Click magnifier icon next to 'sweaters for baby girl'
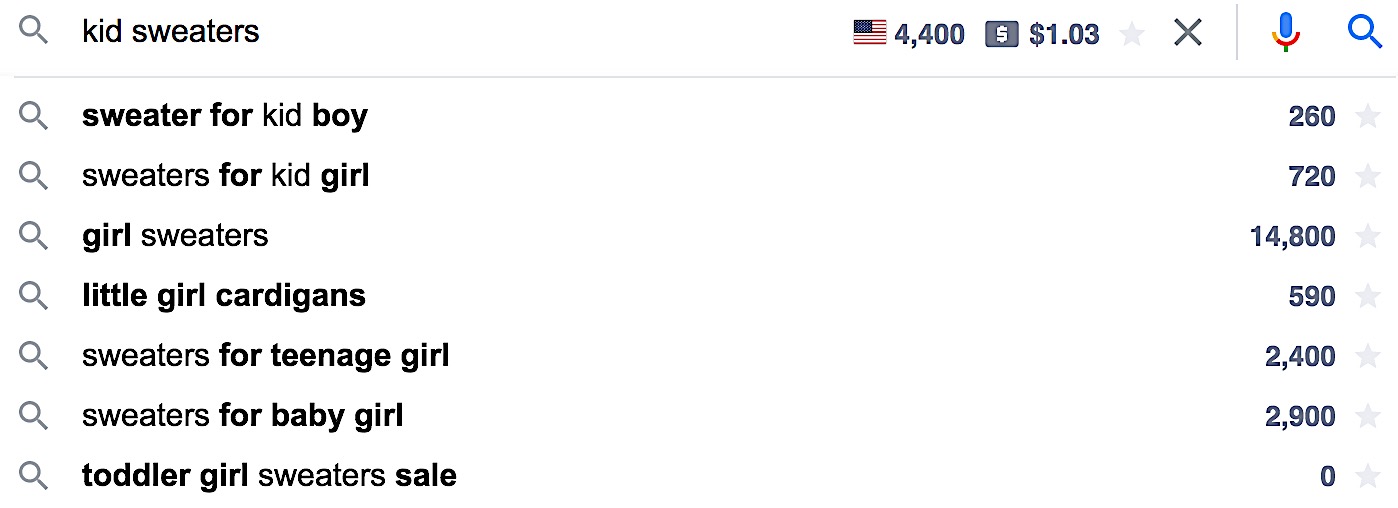 pos(34,416)
